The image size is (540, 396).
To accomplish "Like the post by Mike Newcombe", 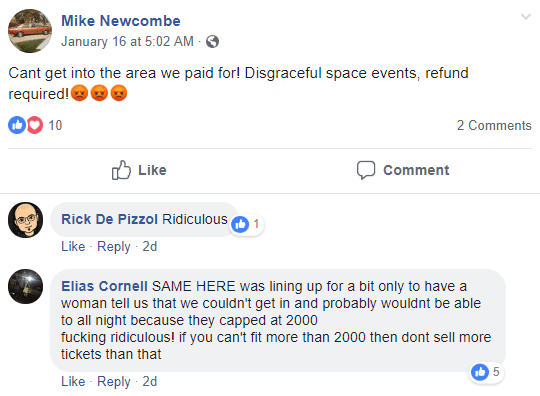I will point(139,170).
